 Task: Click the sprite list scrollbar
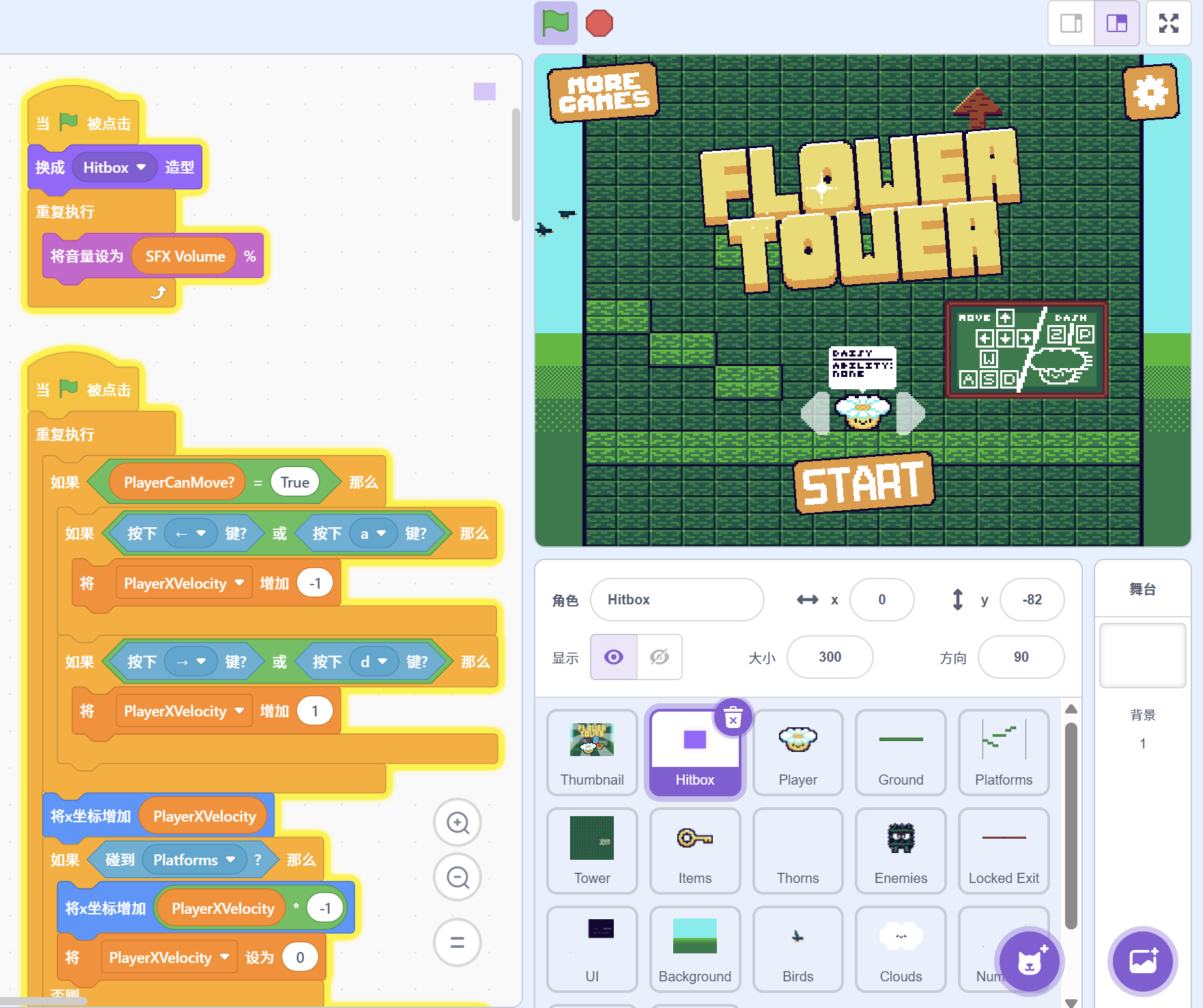(1071, 825)
